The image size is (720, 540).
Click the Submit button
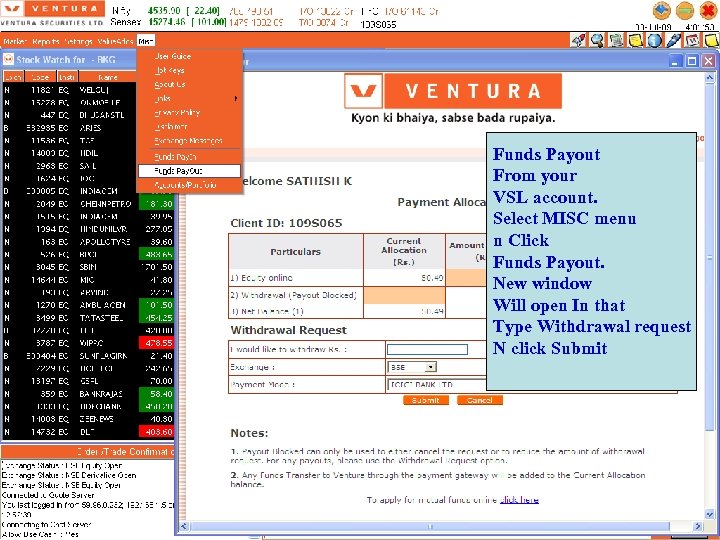426,400
